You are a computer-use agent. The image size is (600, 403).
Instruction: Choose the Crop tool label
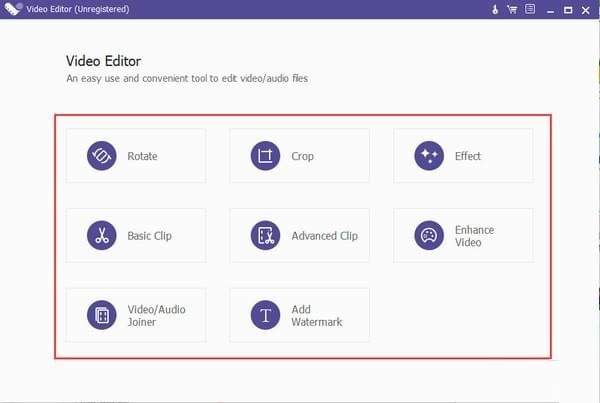tap(302, 156)
